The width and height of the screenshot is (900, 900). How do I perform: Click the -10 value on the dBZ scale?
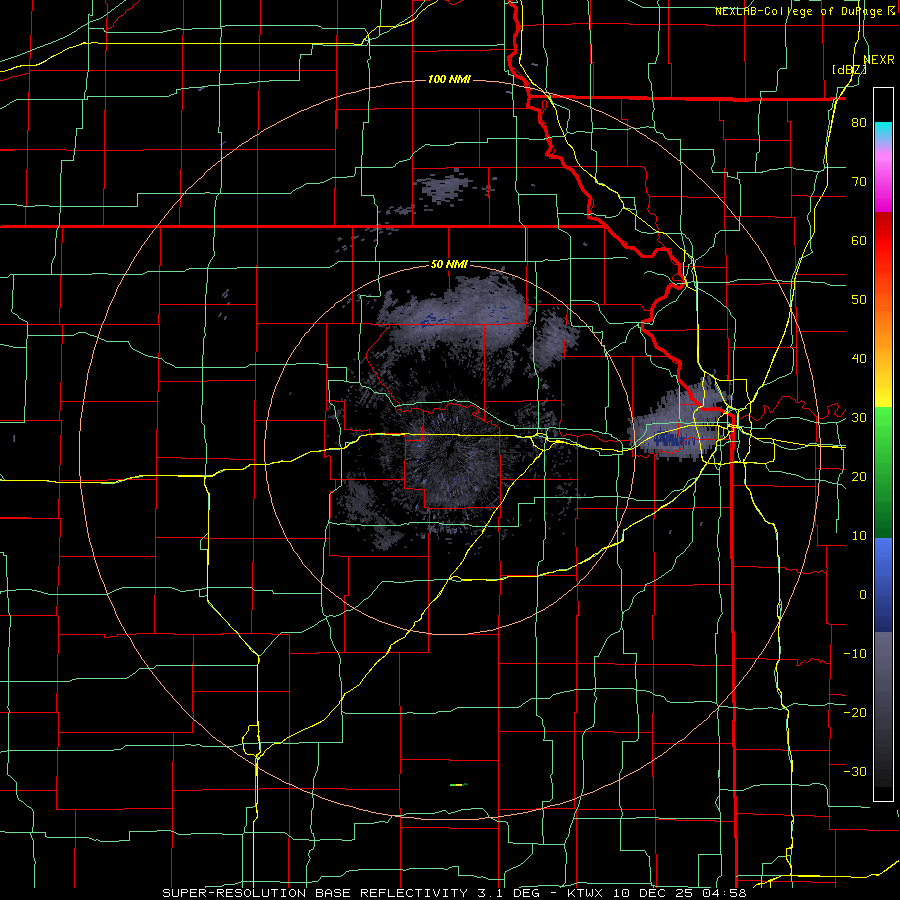(855, 653)
